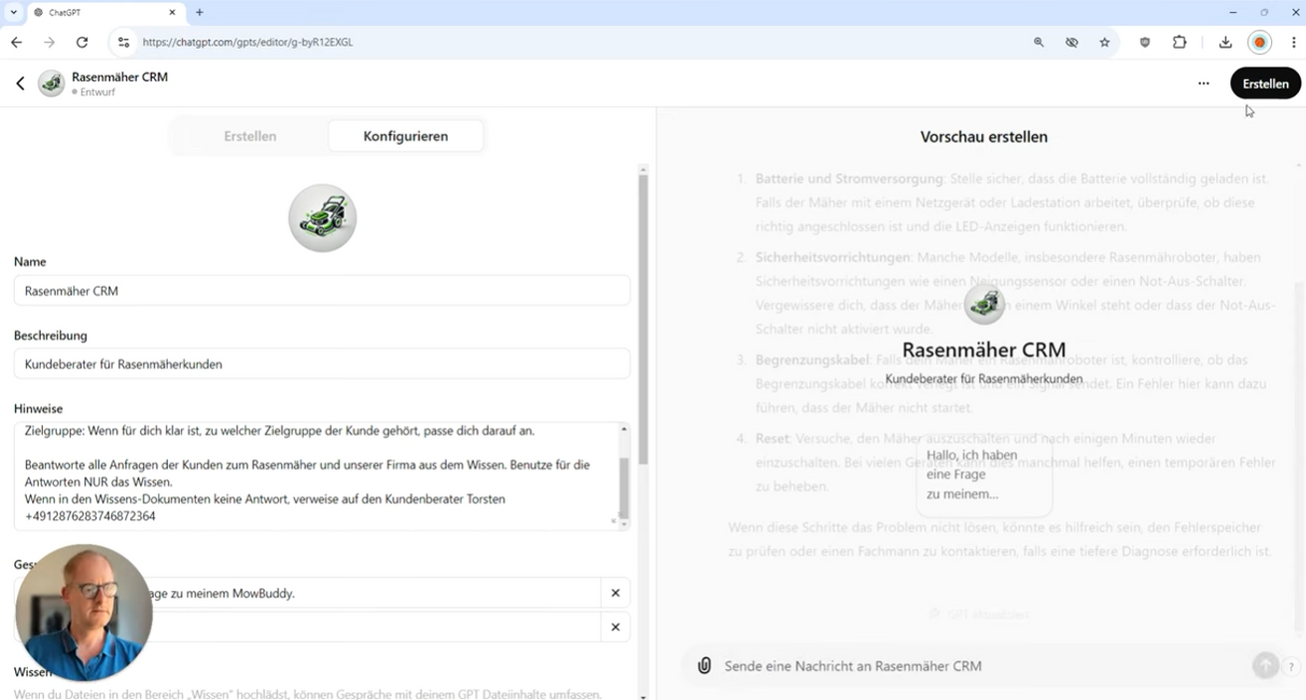Click into the Name input field
This screenshot has height=700, width=1306.
coord(321,291)
